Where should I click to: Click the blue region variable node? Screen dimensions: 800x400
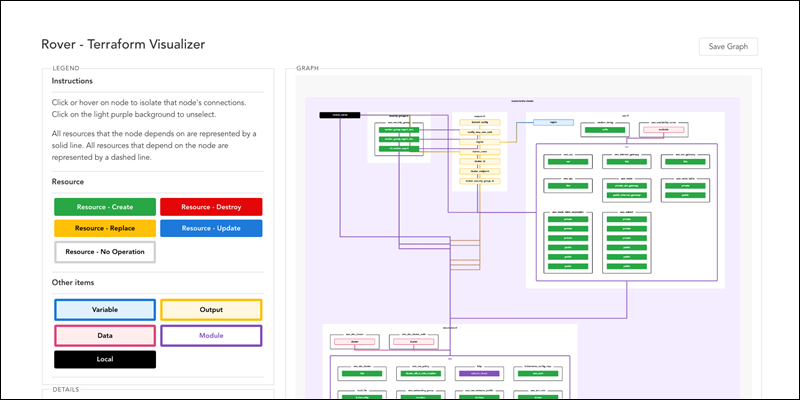click(x=554, y=122)
